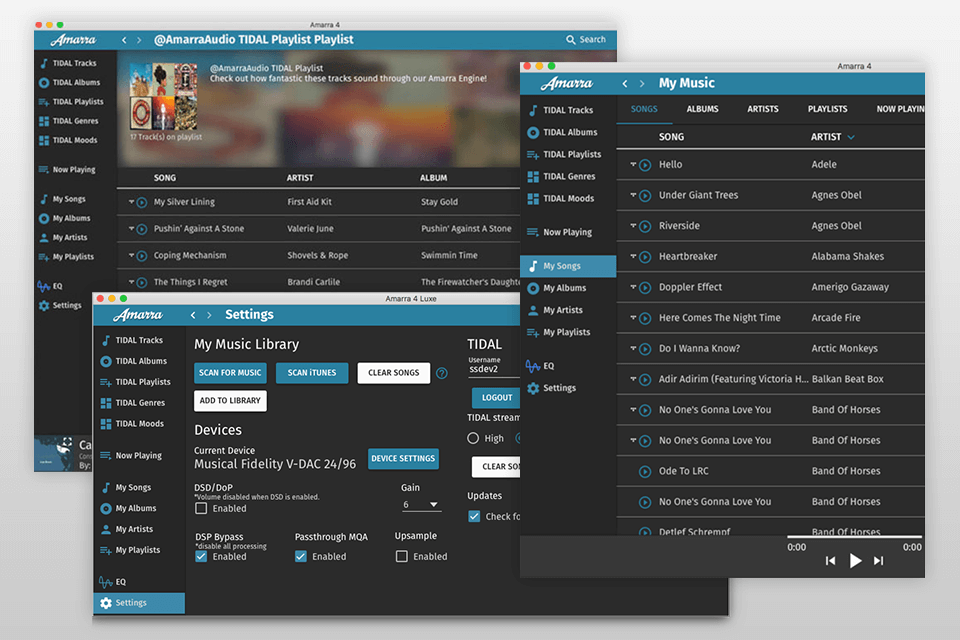Select the Here Comes The Night Time row
Screen dimensions: 960x640
(x=770, y=318)
